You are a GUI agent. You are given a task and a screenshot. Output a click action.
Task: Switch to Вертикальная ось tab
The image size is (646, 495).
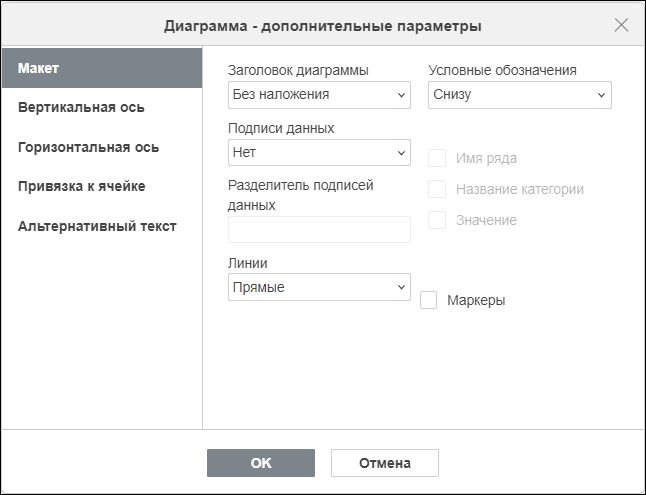click(x=102, y=108)
